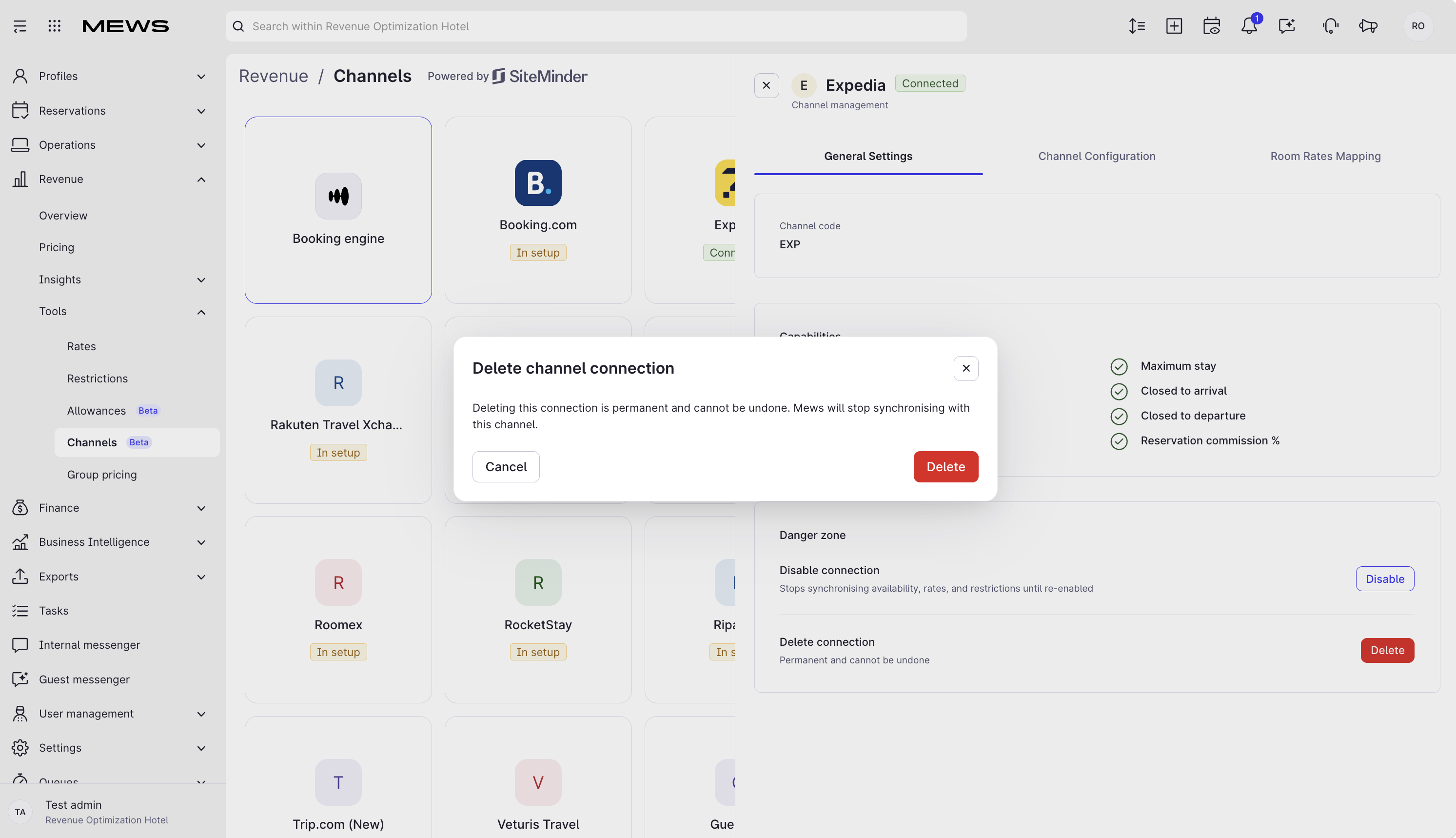Click the add-new plus square icon
1456x838 pixels.
point(1174,26)
